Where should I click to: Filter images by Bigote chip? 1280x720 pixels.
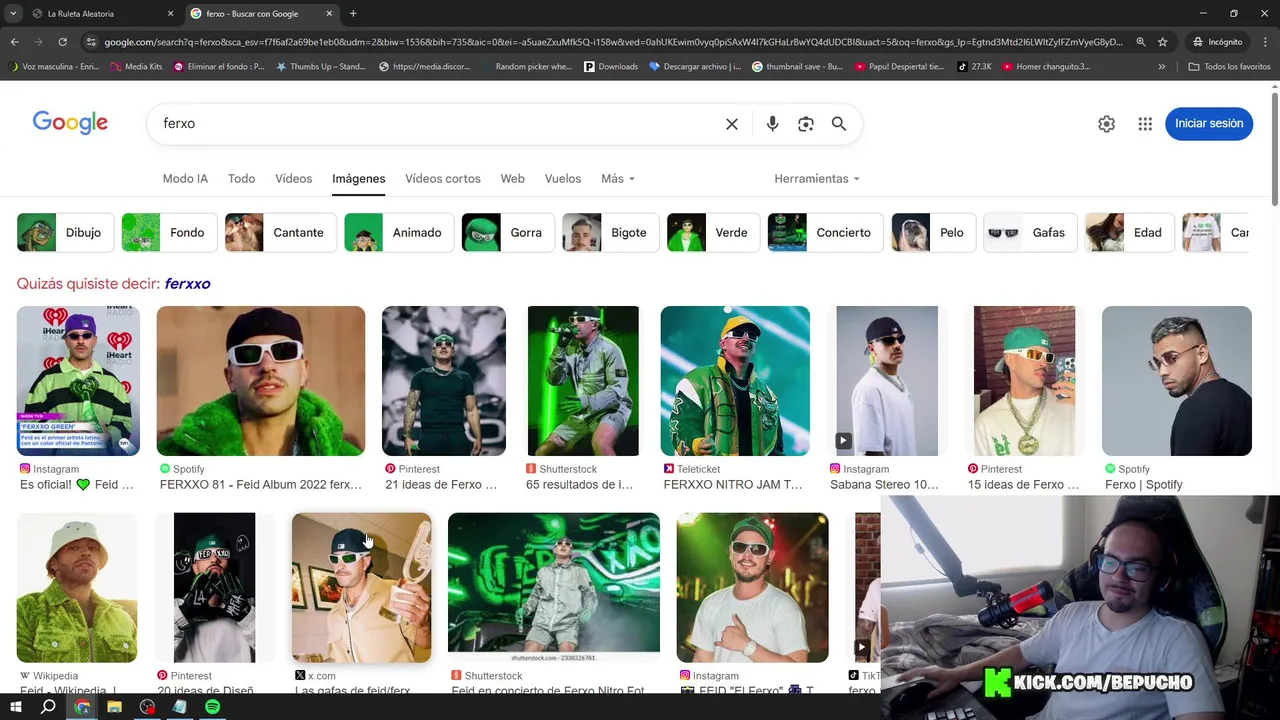(611, 233)
